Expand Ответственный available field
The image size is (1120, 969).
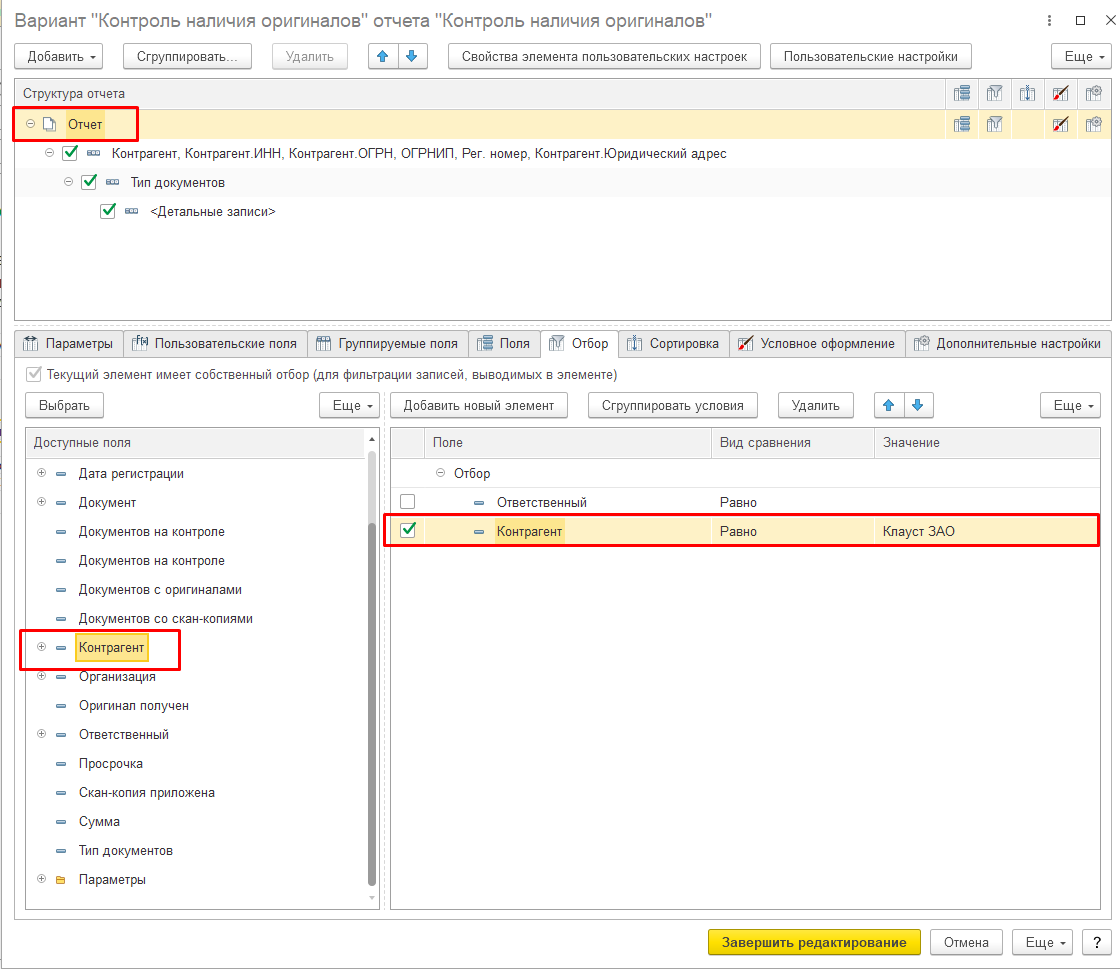[x=41, y=734]
